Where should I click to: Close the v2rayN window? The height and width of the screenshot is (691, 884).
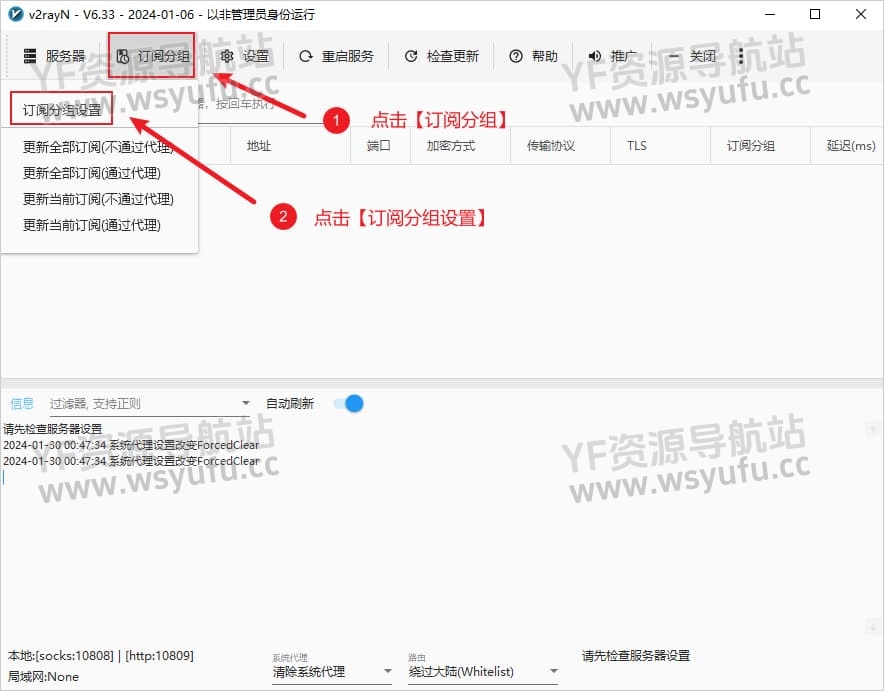click(x=860, y=14)
